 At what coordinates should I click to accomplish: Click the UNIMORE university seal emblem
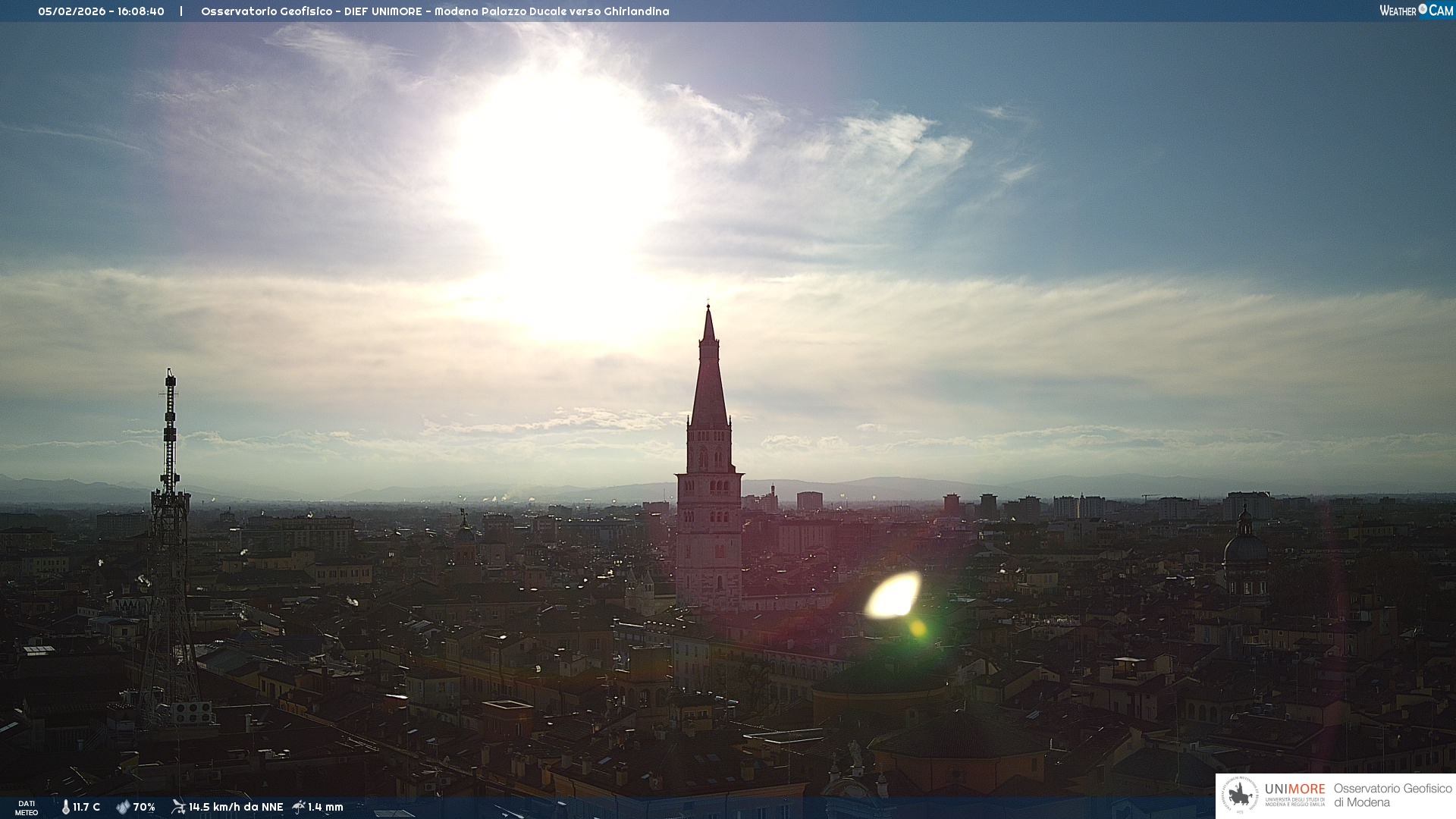click(x=1240, y=795)
